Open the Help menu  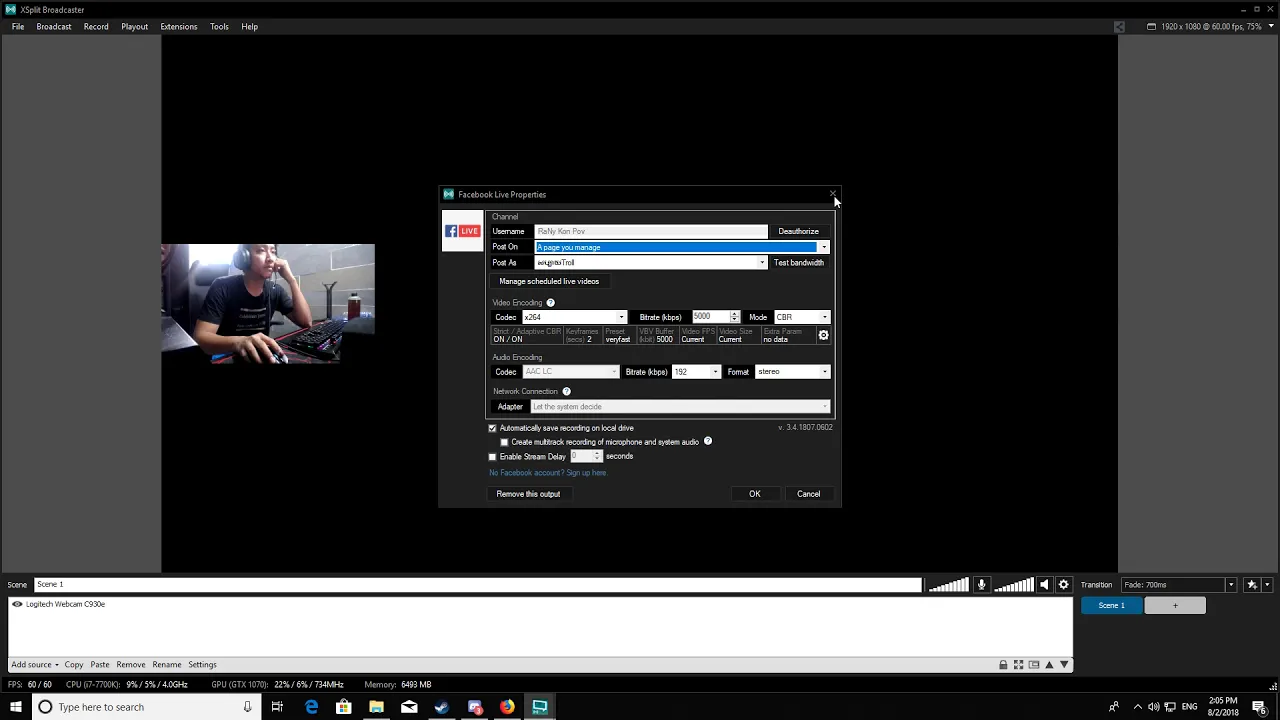point(250,27)
